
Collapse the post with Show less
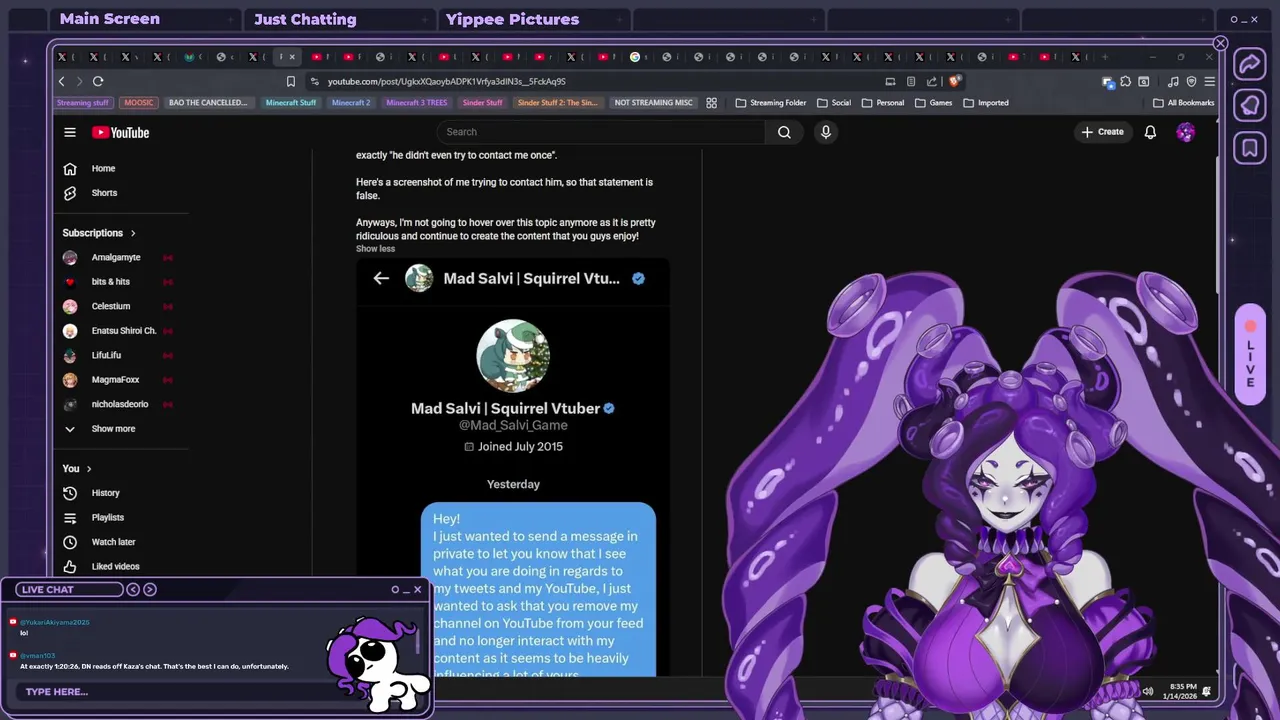click(375, 249)
